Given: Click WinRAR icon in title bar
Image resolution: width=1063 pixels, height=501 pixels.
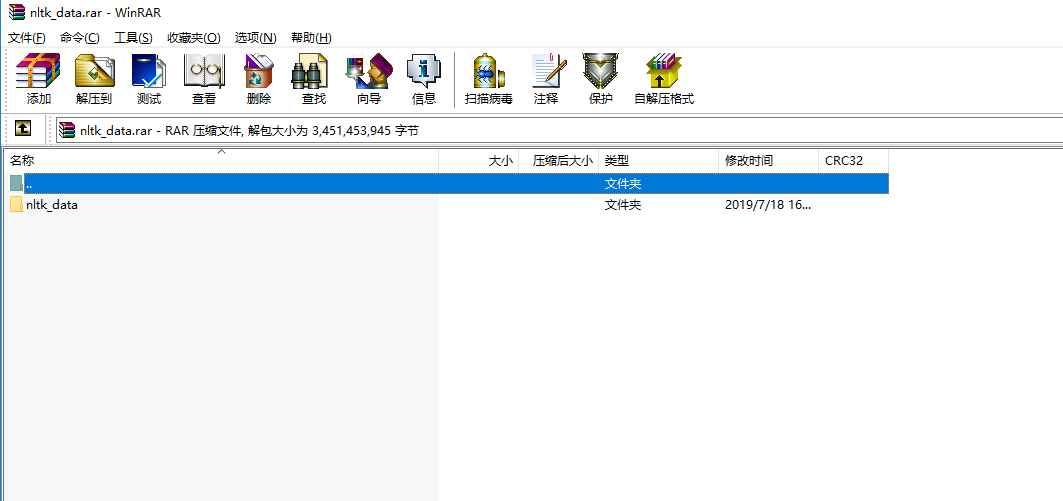Looking at the screenshot, I should tap(16, 12).
